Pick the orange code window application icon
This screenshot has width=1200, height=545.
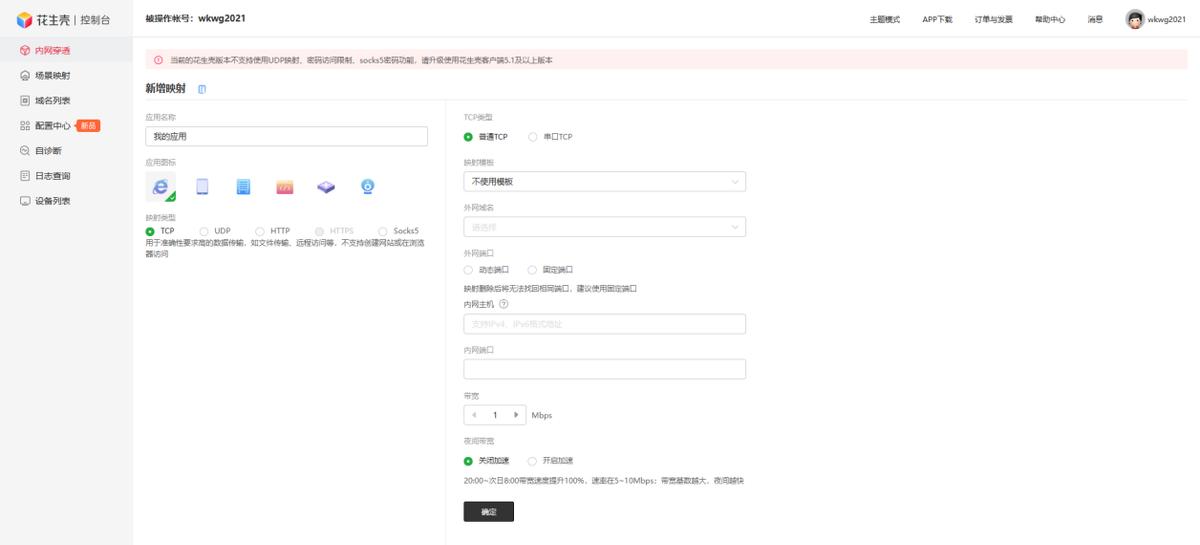[285, 187]
